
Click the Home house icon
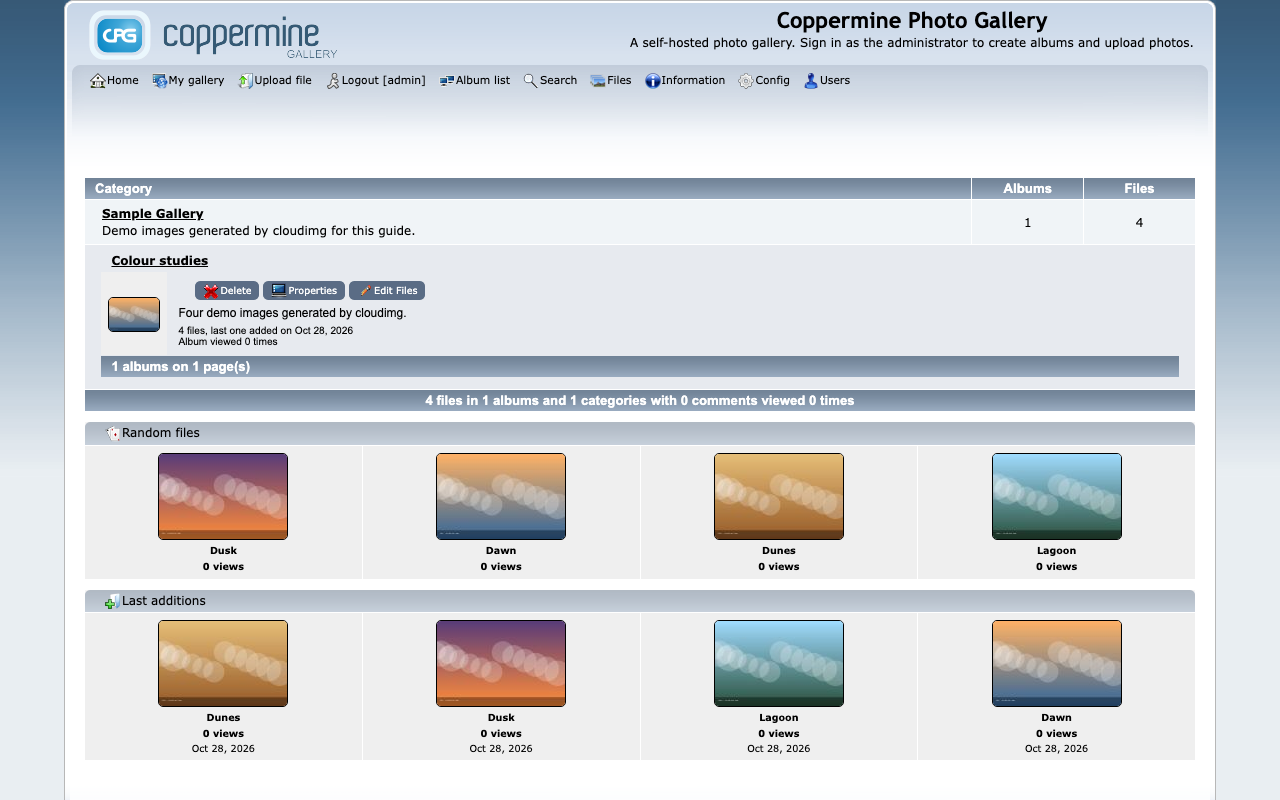click(x=98, y=81)
